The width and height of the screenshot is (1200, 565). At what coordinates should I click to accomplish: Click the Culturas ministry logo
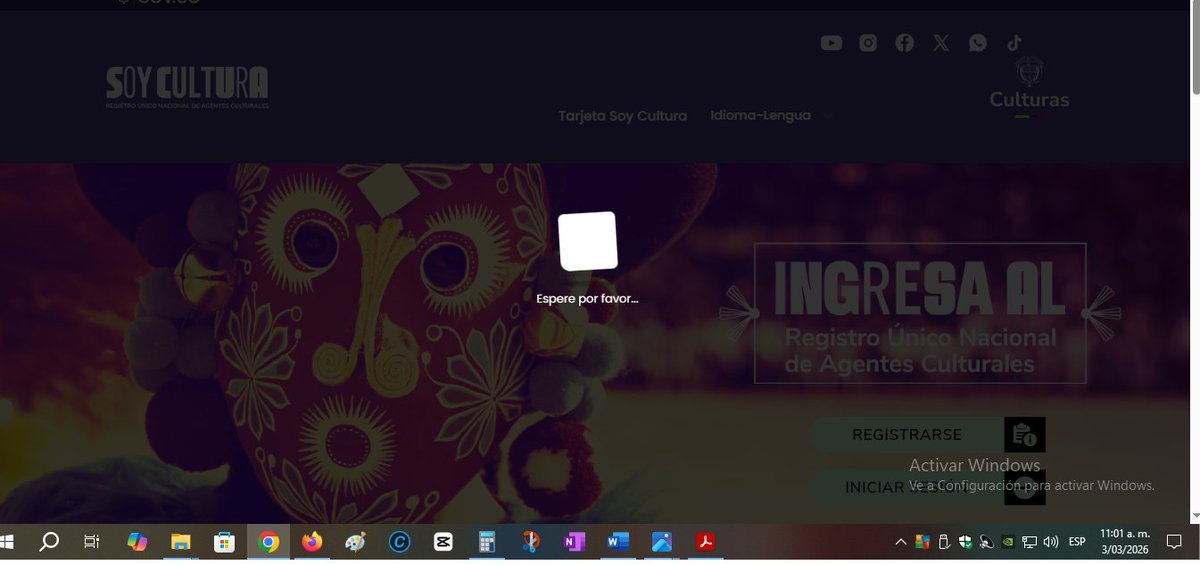(x=1029, y=87)
